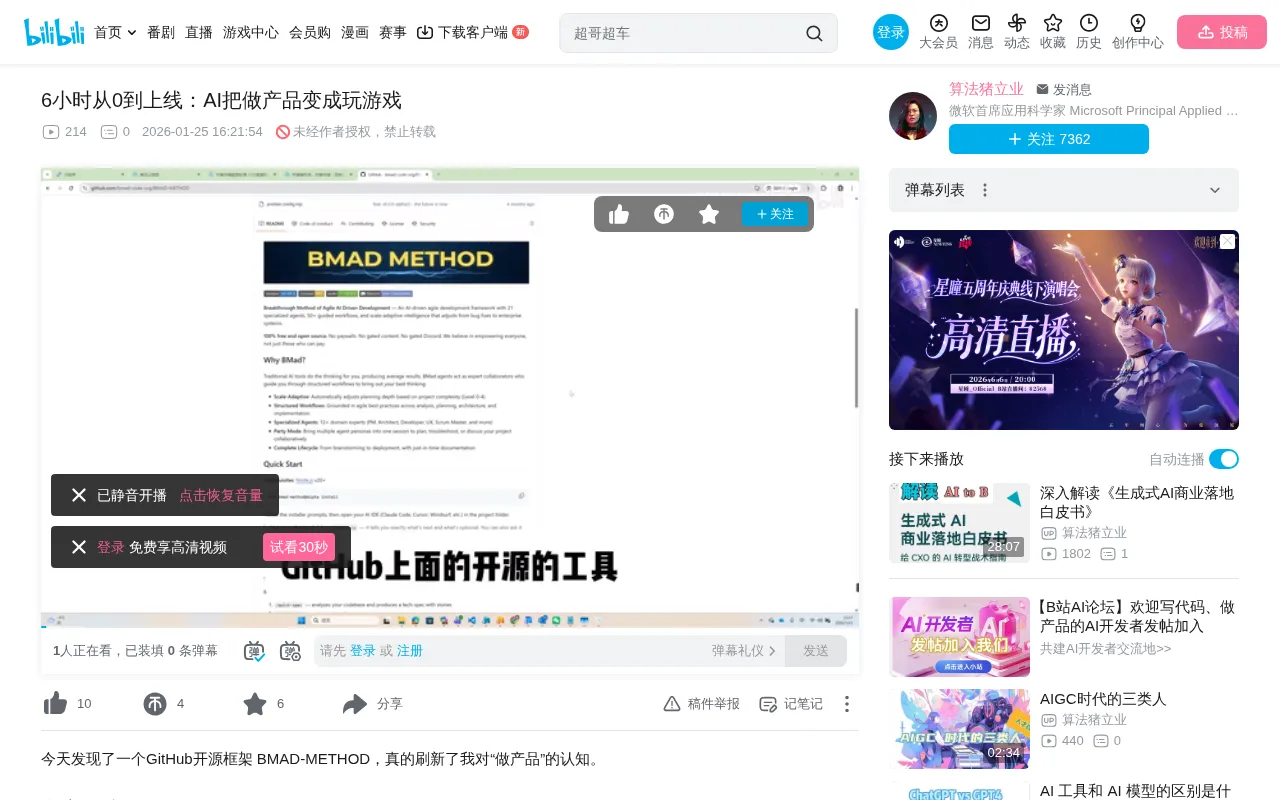Click inside the 超哥超车 search field

[x=685, y=33]
